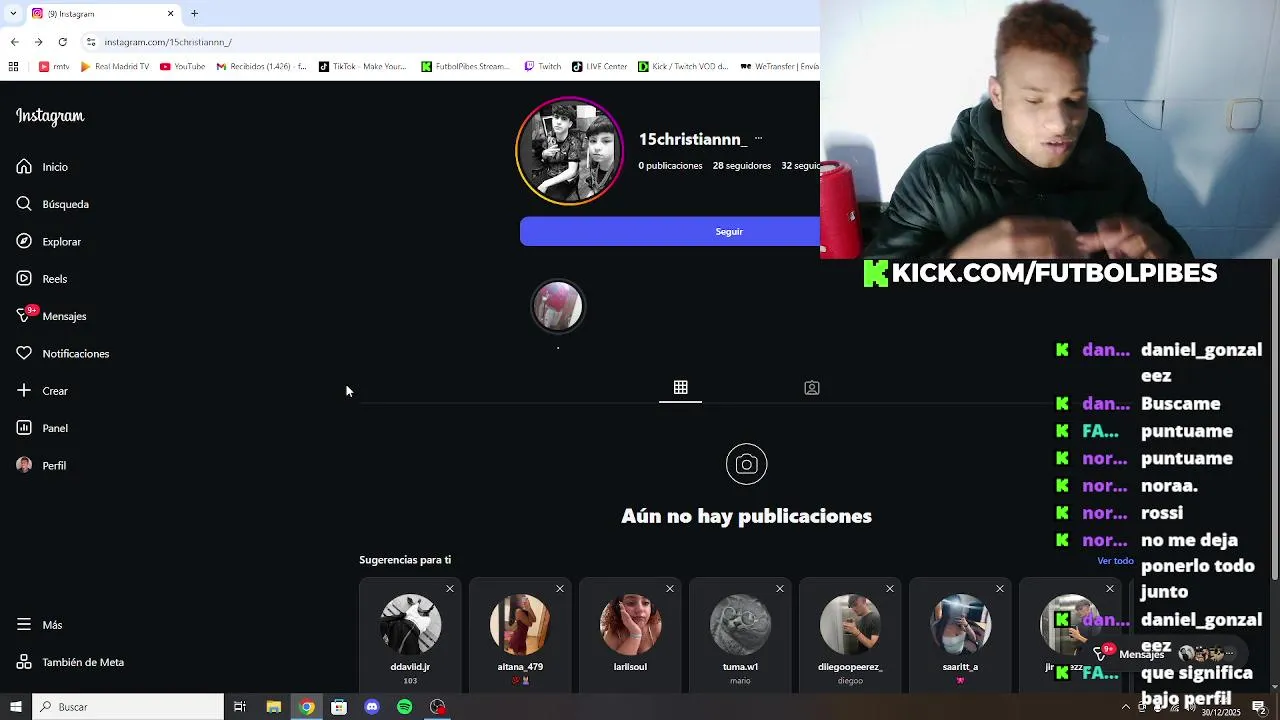This screenshot has width=1280, height=720.
Task: Open File Explorer from taskbar
Action: [273, 707]
